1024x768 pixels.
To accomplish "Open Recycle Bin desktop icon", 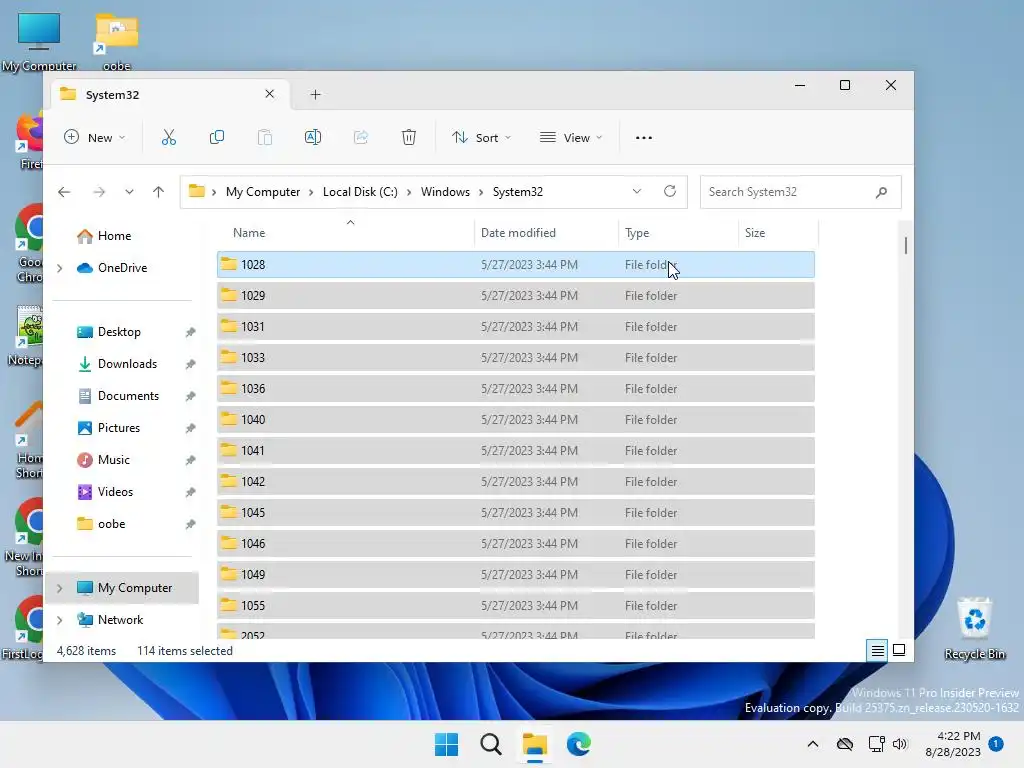I will click(x=975, y=627).
